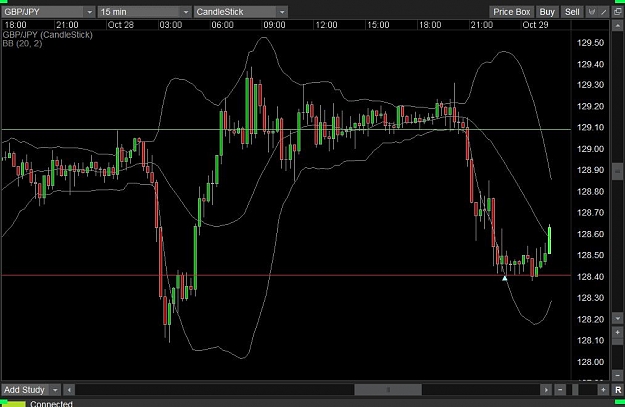Click the 03:00 time axis label
625x407 pixels.
[171, 25]
